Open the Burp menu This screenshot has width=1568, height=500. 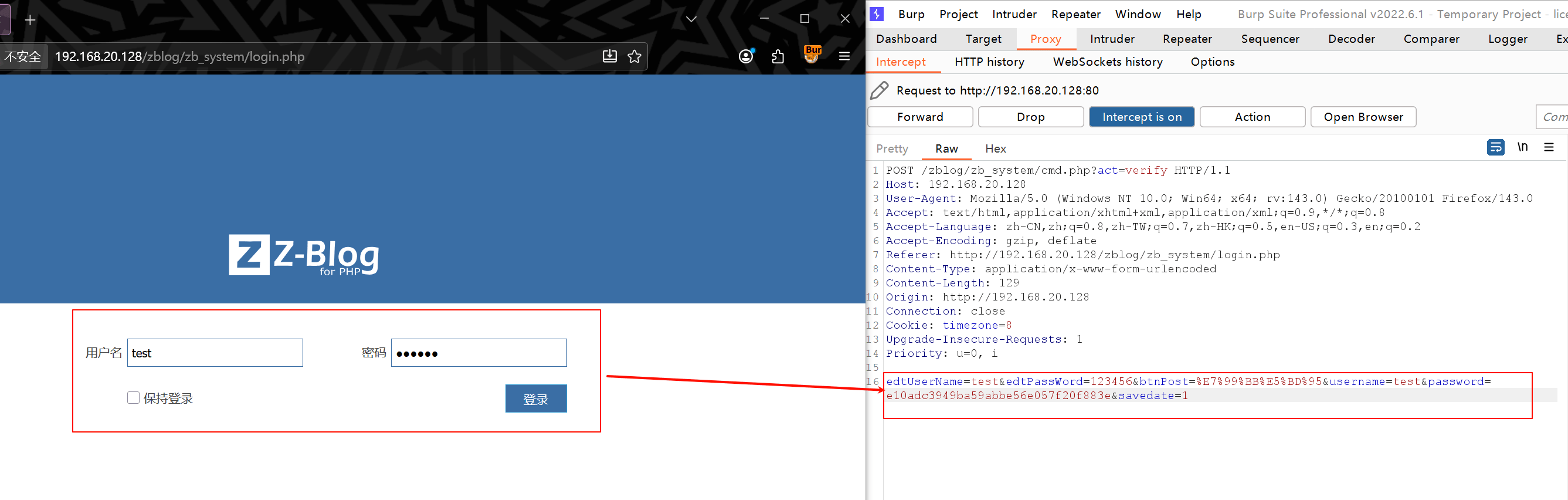pyautogui.click(x=911, y=14)
